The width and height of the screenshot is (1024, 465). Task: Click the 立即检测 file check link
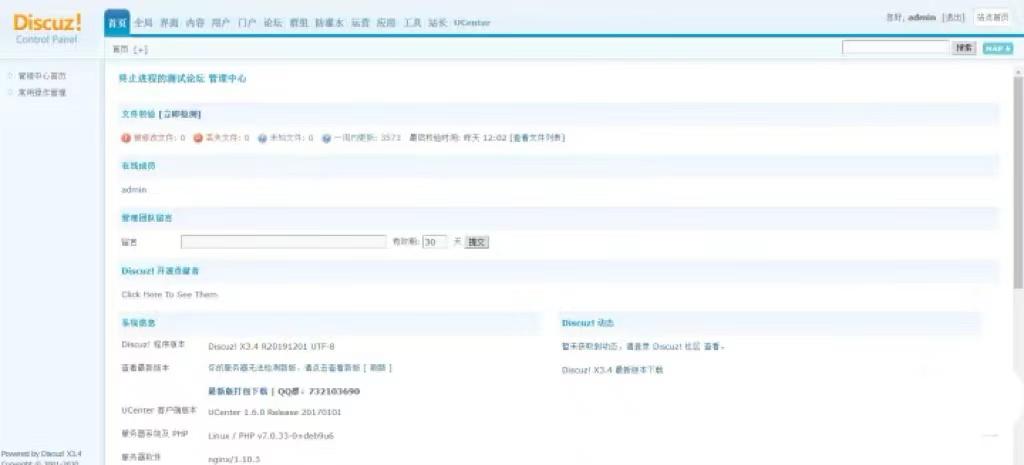(180, 114)
